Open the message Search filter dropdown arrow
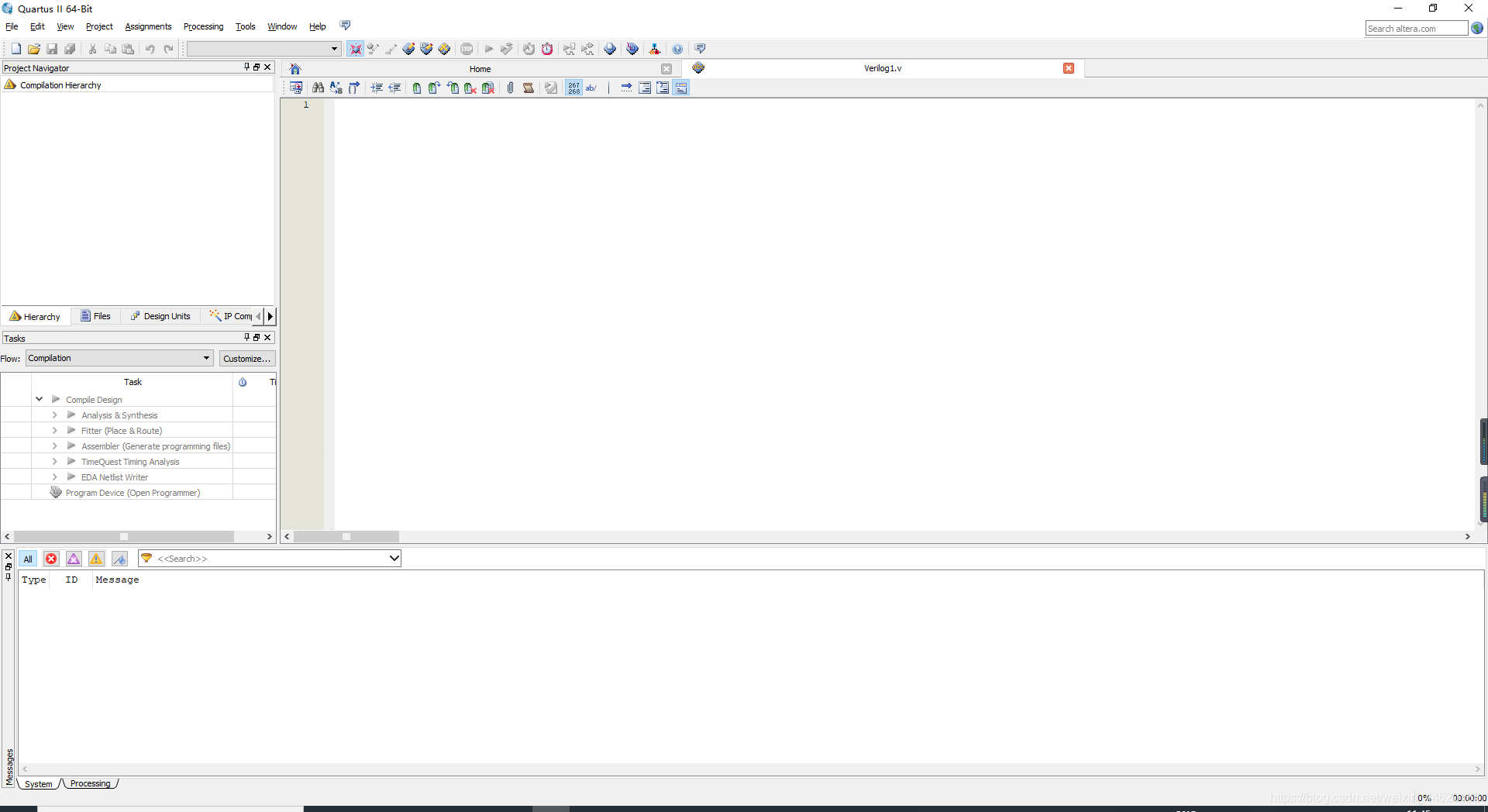The image size is (1488, 812). 394,558
